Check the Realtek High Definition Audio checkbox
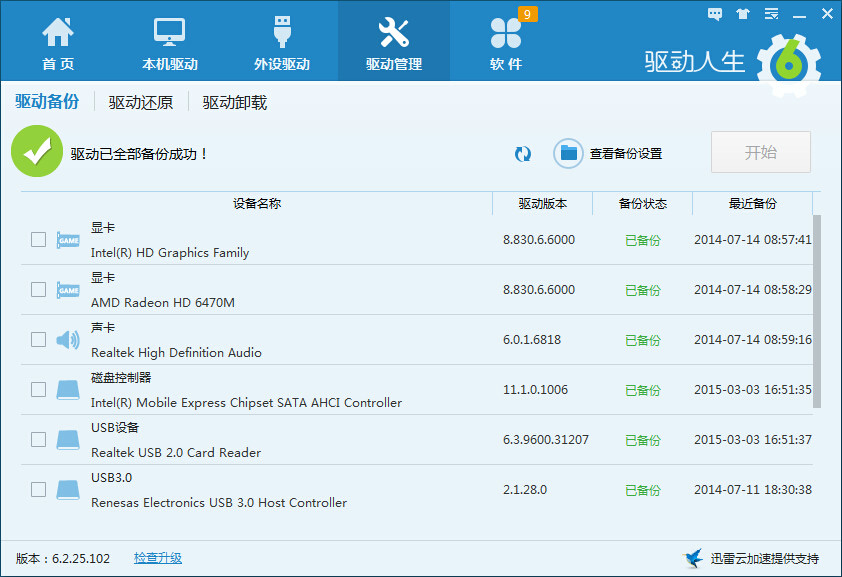Image resolution: width=842 pixels, height=577 pixels. pos(38,339)
